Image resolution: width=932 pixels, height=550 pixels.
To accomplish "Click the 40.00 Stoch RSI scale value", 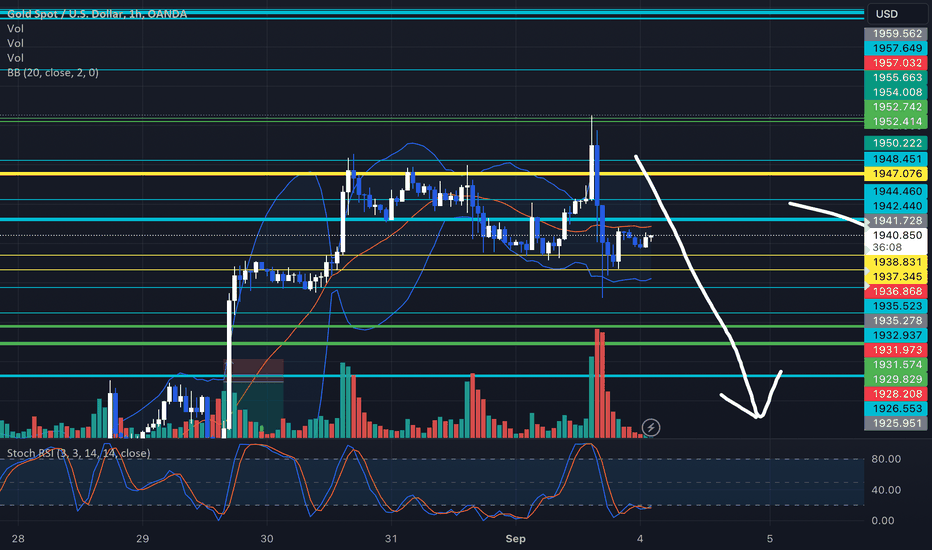I will [886, 490].
